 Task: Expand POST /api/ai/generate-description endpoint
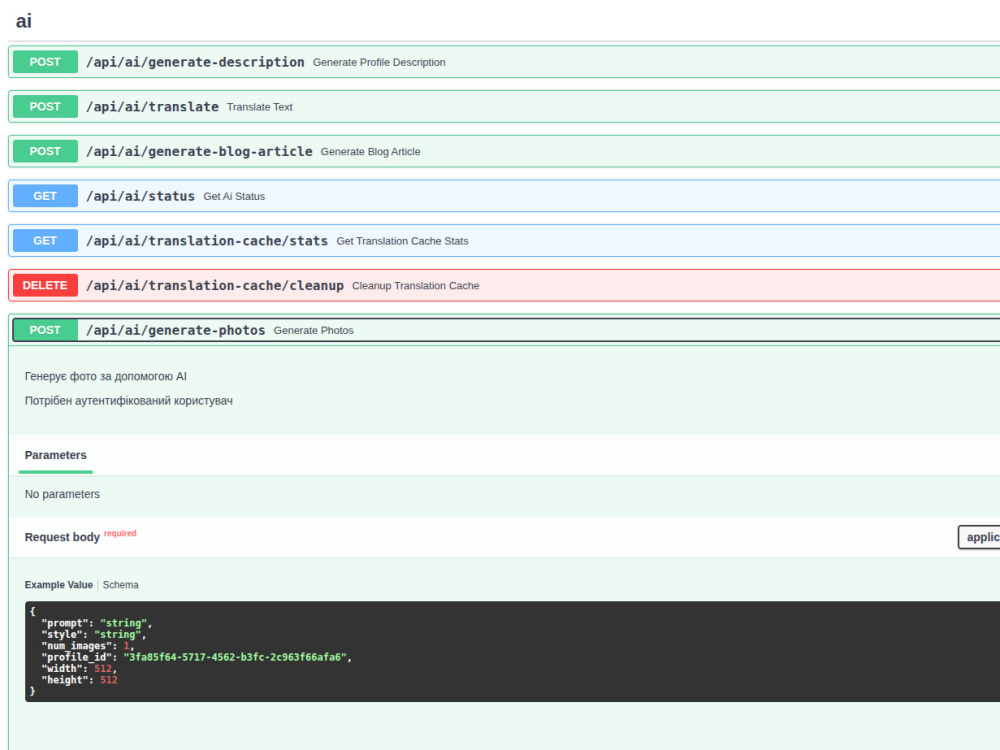tap(504, 62)
